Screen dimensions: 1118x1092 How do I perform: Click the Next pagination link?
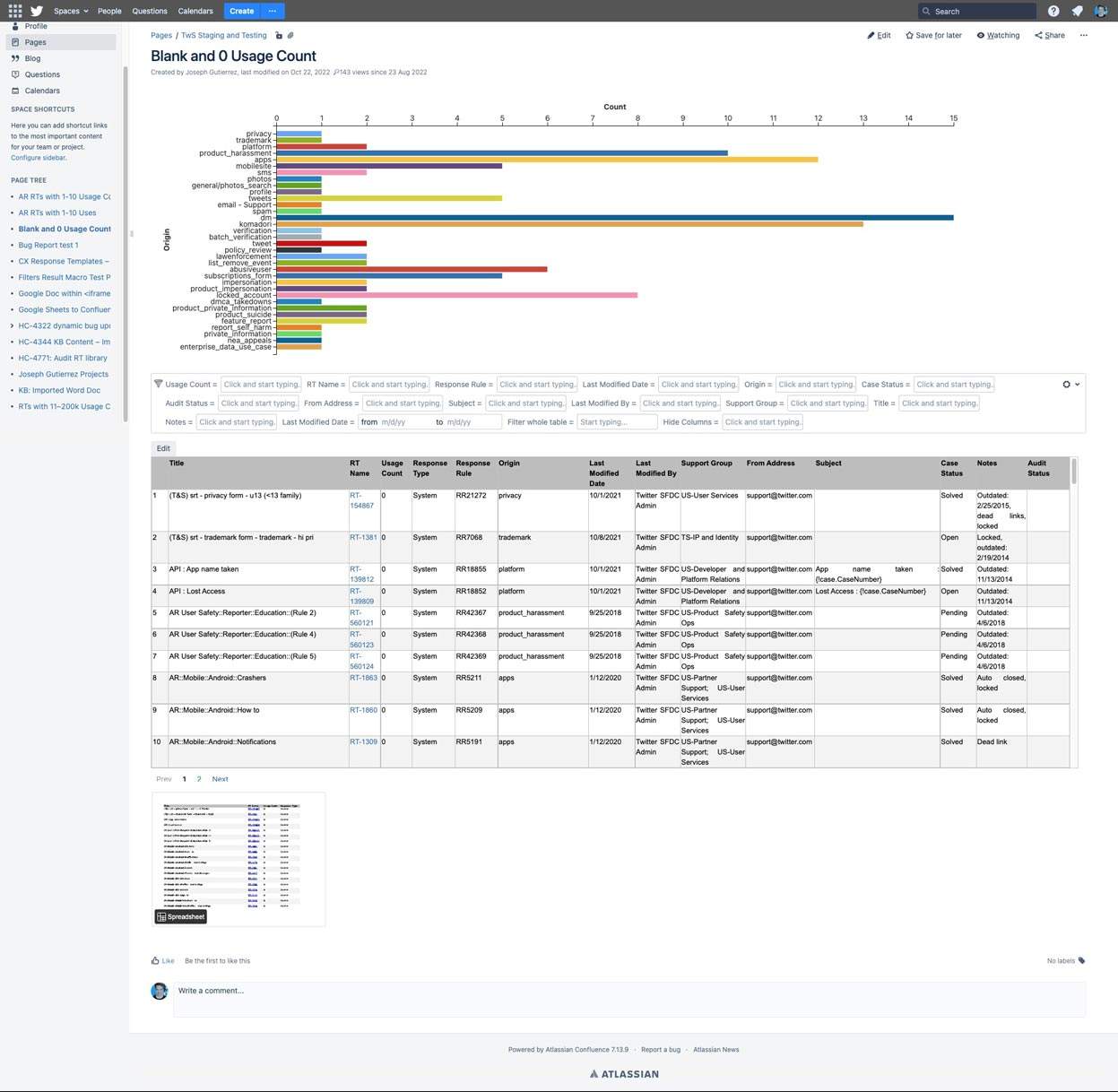(220, 779)
